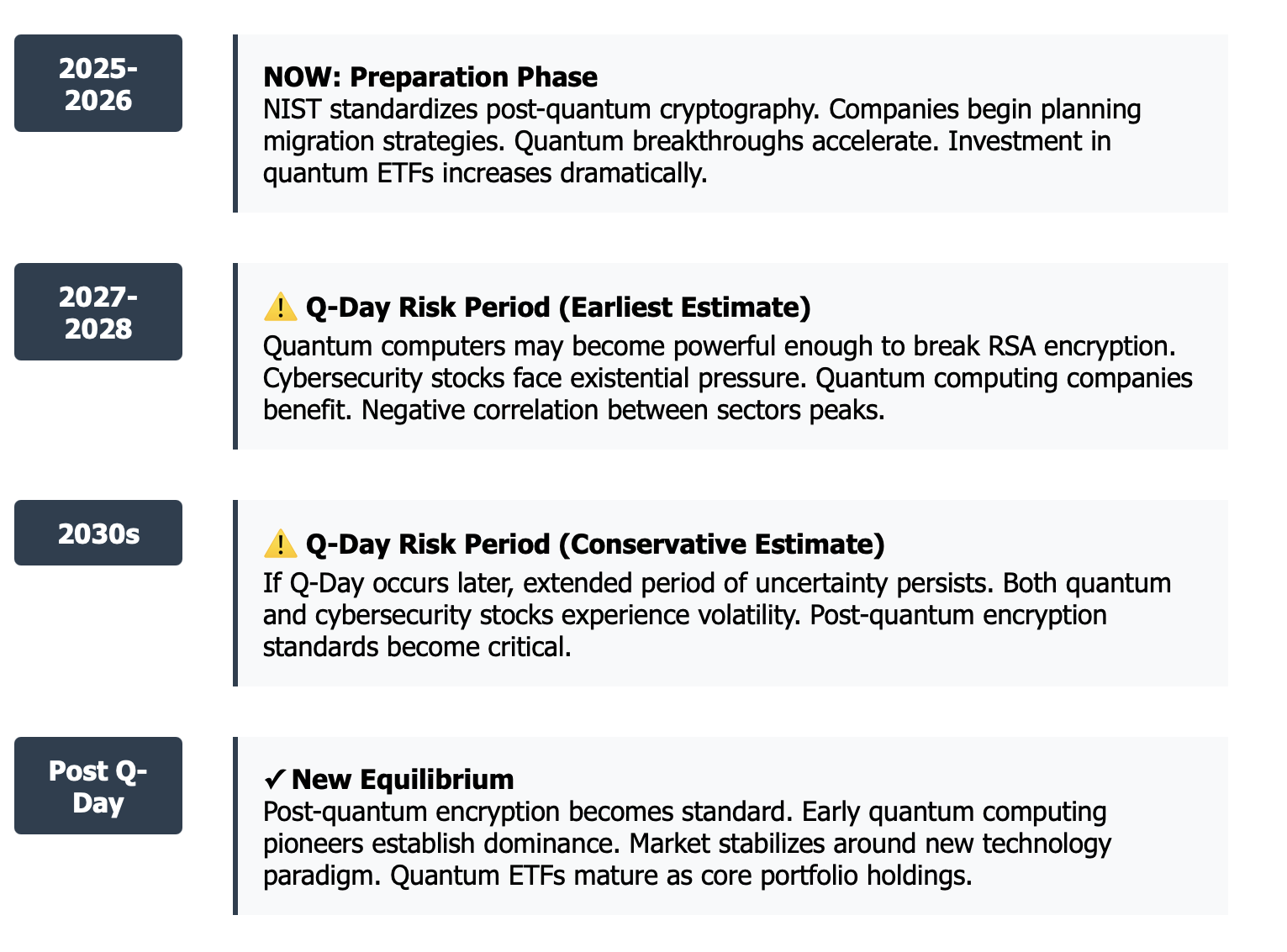This screenshot has height=952, width=1287.
Task: Select the 2027-2028 date badge
Action: tap(98, 312)
